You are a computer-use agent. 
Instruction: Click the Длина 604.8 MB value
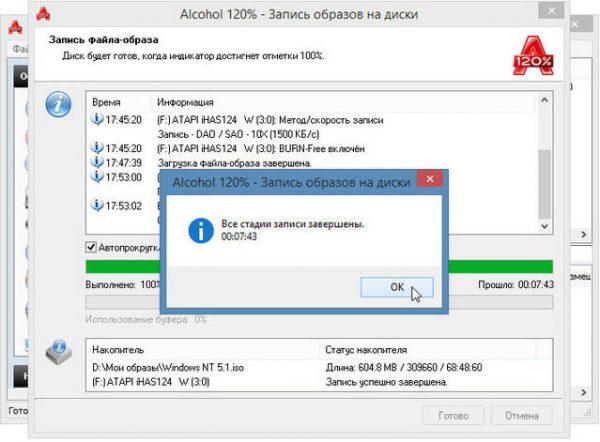click(404, 367)
